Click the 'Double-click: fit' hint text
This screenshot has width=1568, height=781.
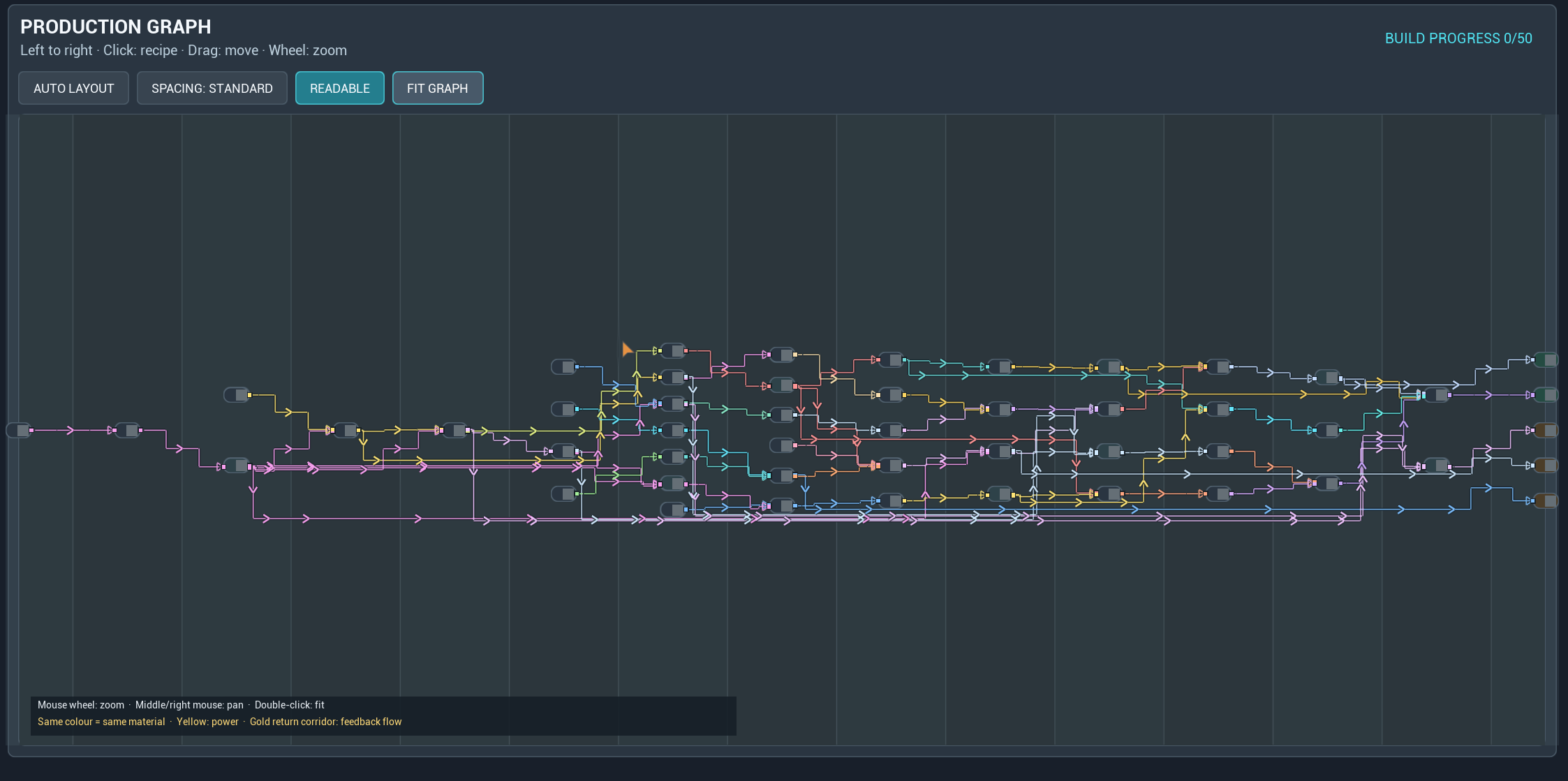tap(290, 705)
